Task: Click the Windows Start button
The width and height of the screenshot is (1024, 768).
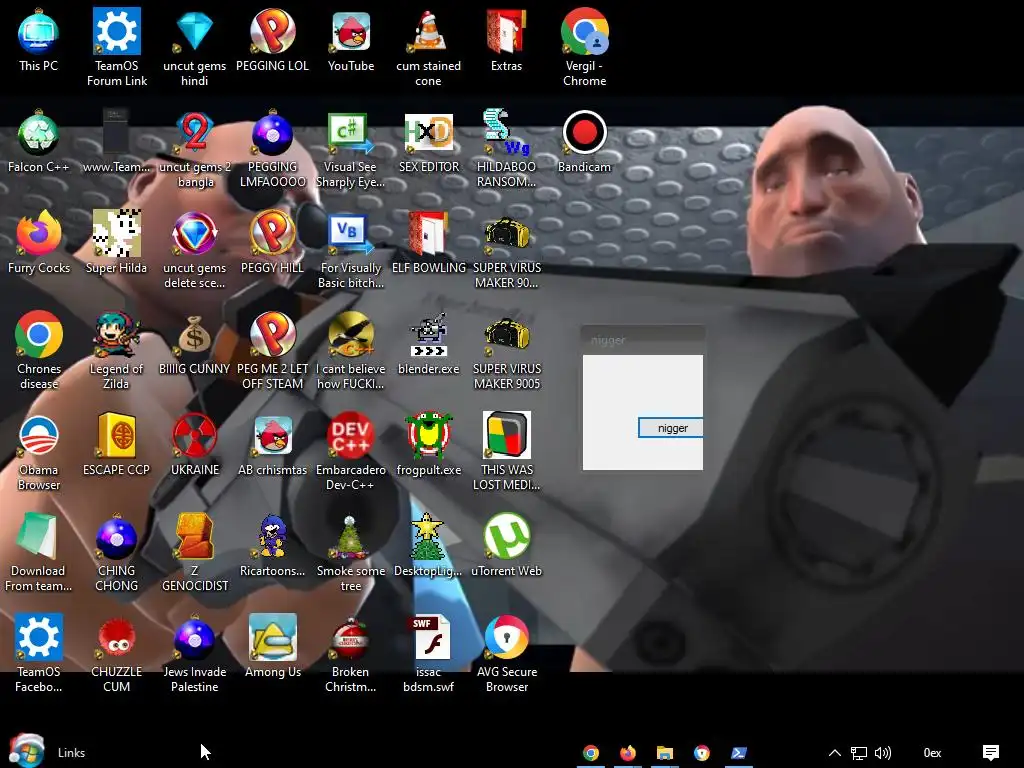Action: click(26, 751)
